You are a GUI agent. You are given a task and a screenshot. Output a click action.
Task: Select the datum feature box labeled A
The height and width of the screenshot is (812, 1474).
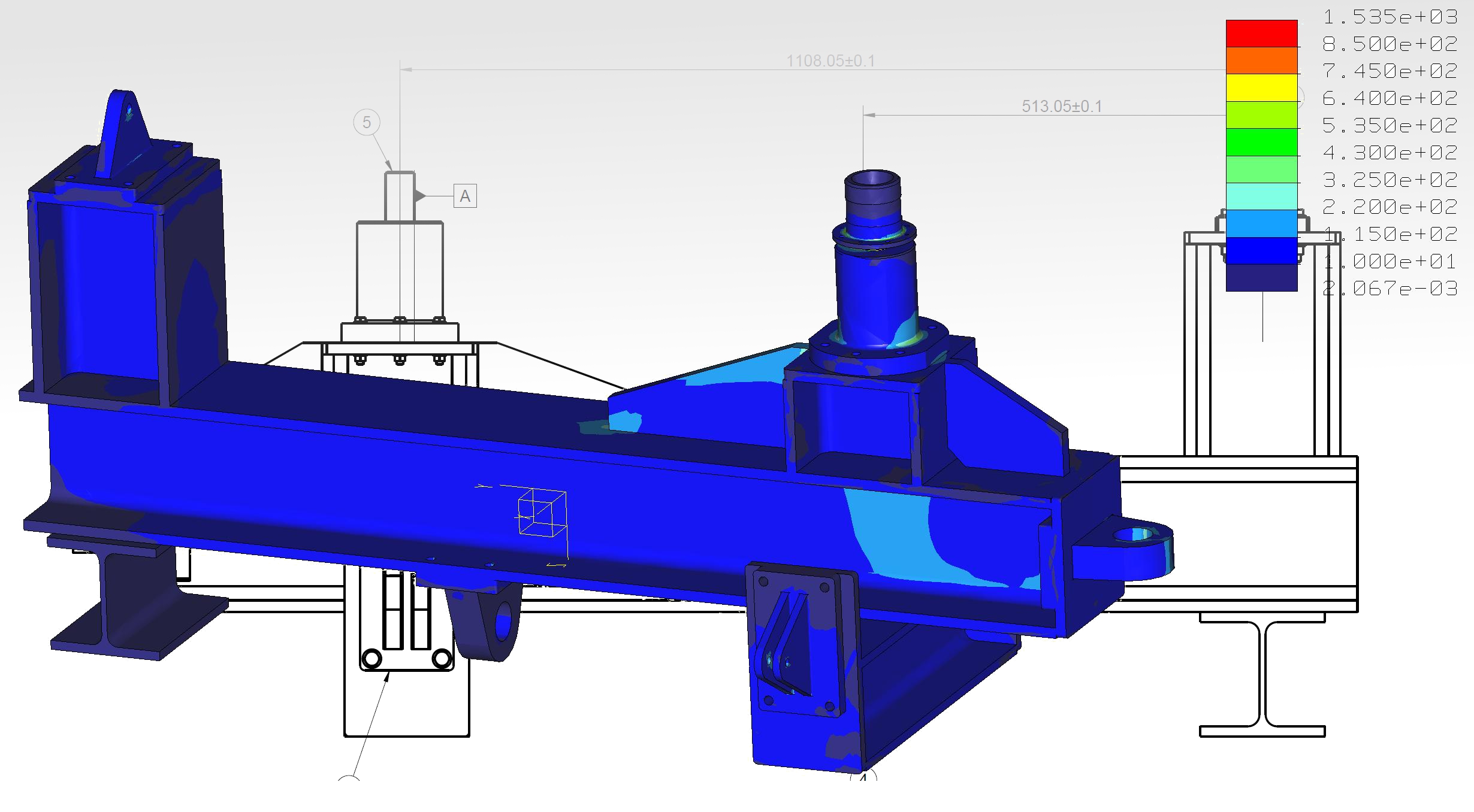[465, 196]
